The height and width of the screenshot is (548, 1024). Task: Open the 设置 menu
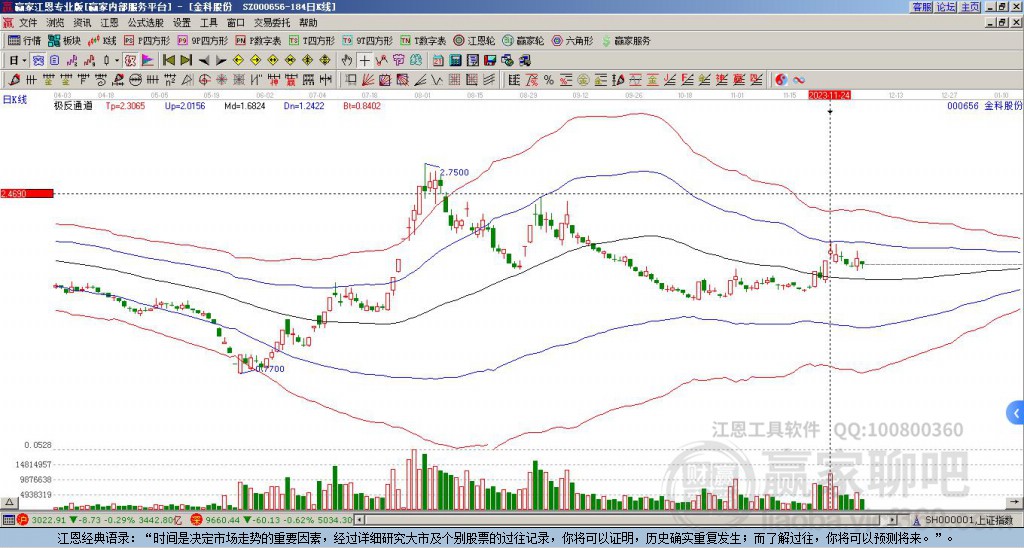coord(182,23)
